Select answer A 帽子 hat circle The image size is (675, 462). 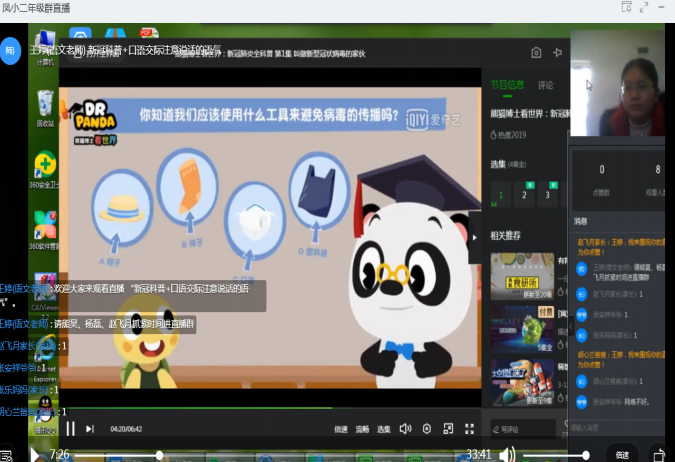tap(122, 208)
